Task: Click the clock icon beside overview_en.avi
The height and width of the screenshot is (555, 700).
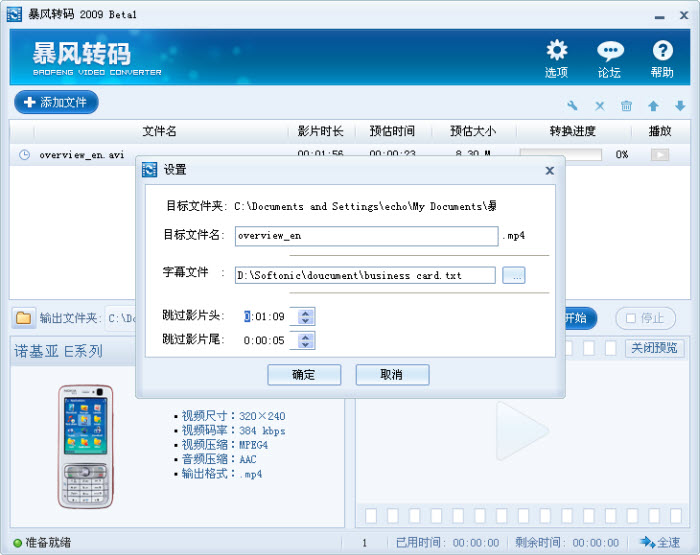Action: click(24, 155)
